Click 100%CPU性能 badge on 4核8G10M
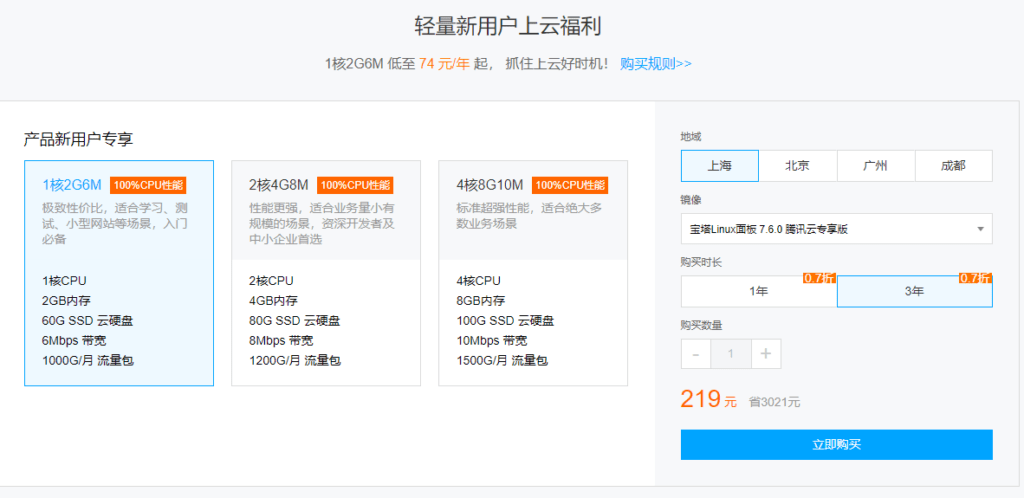The width and height of the screenshot is (1024, 498). pyautogui.click(x=570, y=185)
